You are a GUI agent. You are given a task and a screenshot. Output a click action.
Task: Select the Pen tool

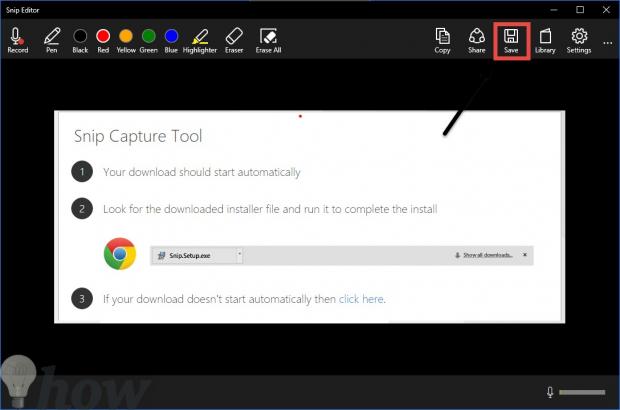click(x=52, y=38)
